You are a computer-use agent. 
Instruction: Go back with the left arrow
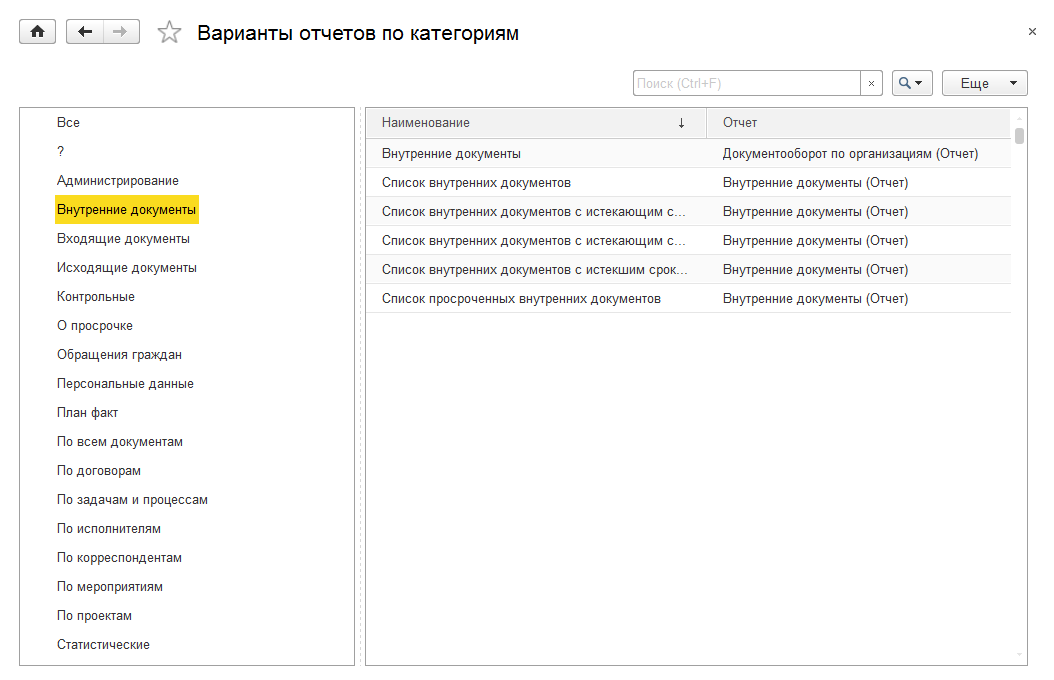tap(84, 32)
